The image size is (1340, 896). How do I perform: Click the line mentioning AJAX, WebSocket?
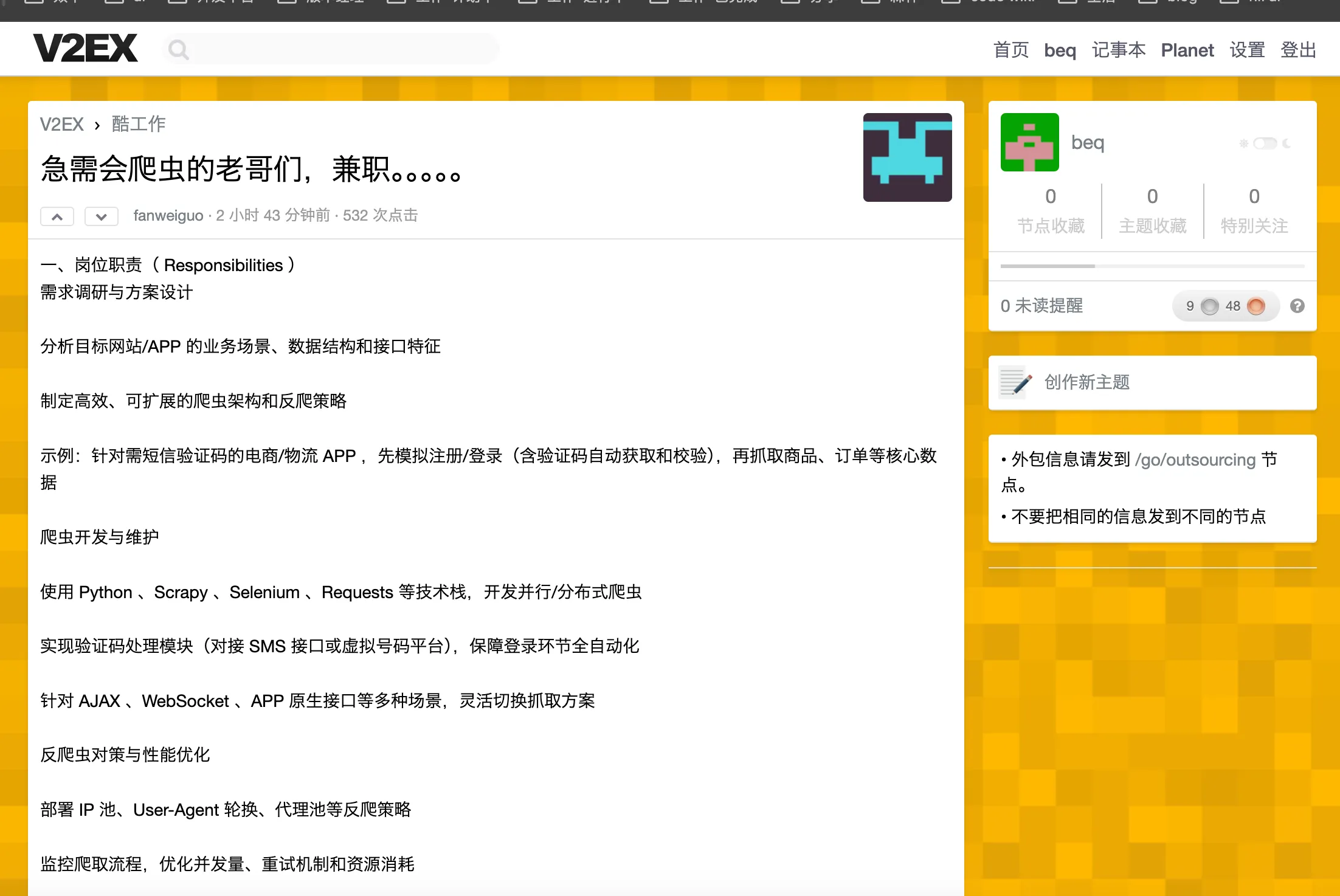tap(317, 701)
